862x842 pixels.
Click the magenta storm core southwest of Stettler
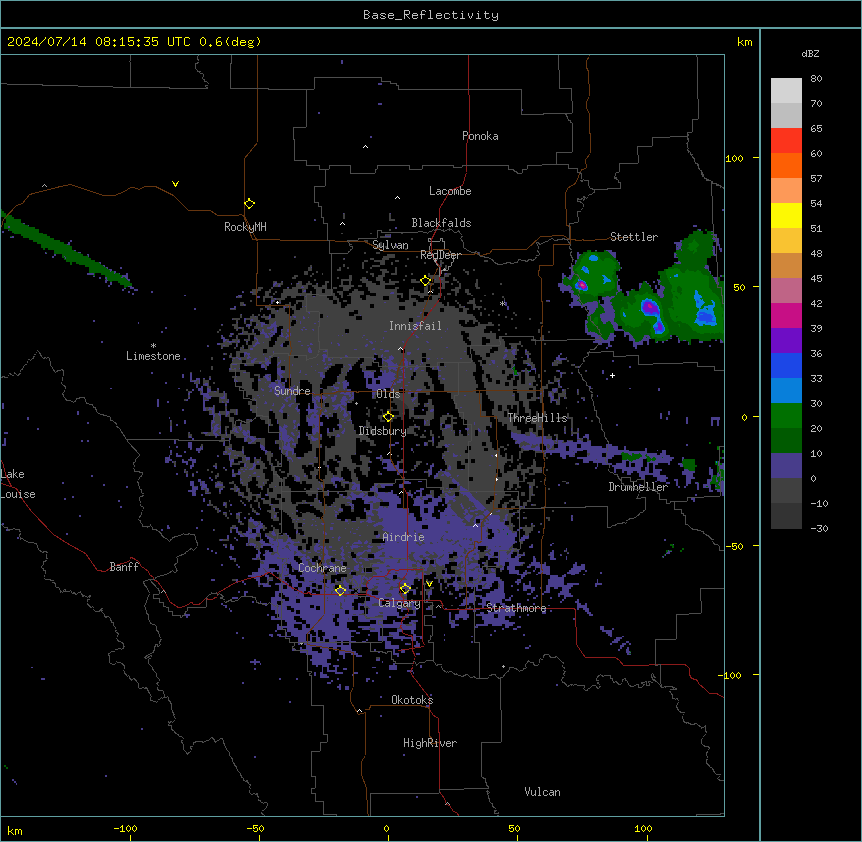click(x=582, y=285)
